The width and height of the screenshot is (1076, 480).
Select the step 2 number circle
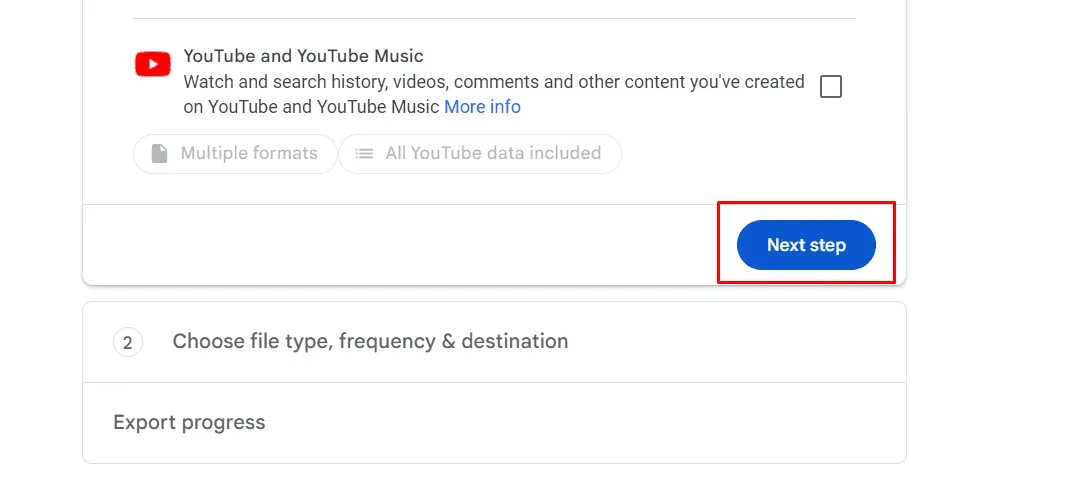tap(128, 342)
